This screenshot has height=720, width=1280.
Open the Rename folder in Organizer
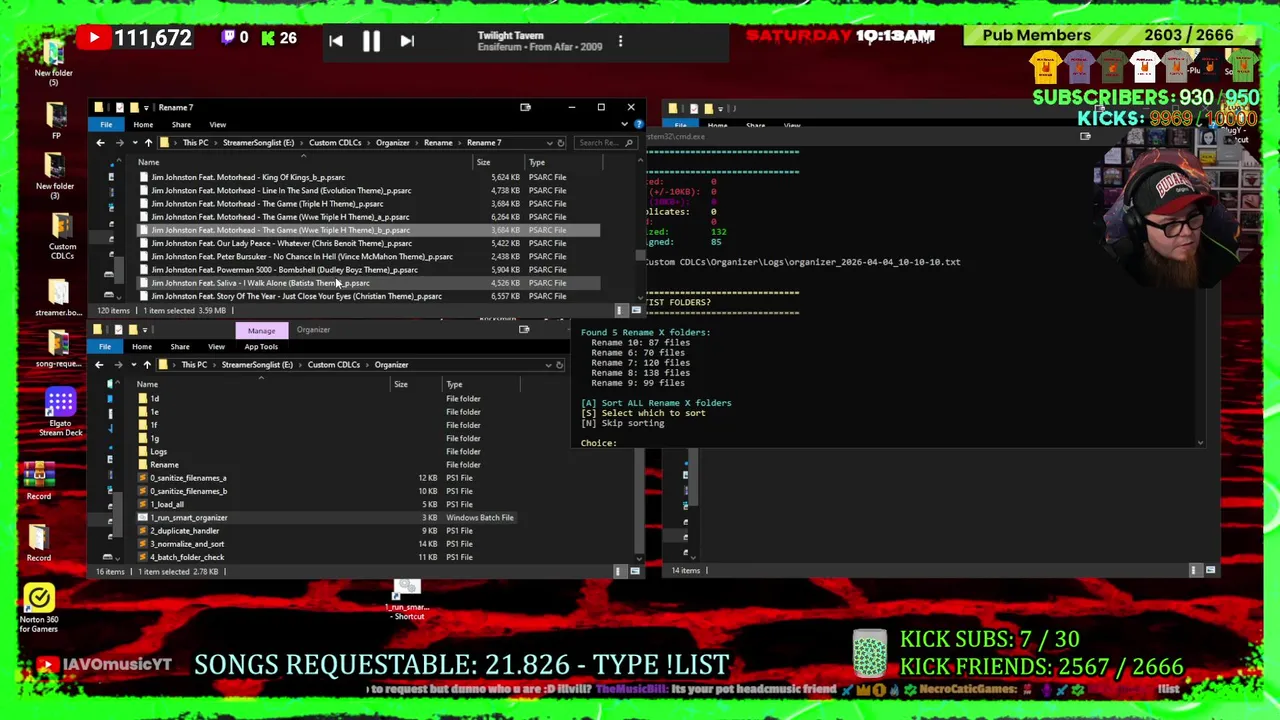pyautogui.click(x=164, y=465)
